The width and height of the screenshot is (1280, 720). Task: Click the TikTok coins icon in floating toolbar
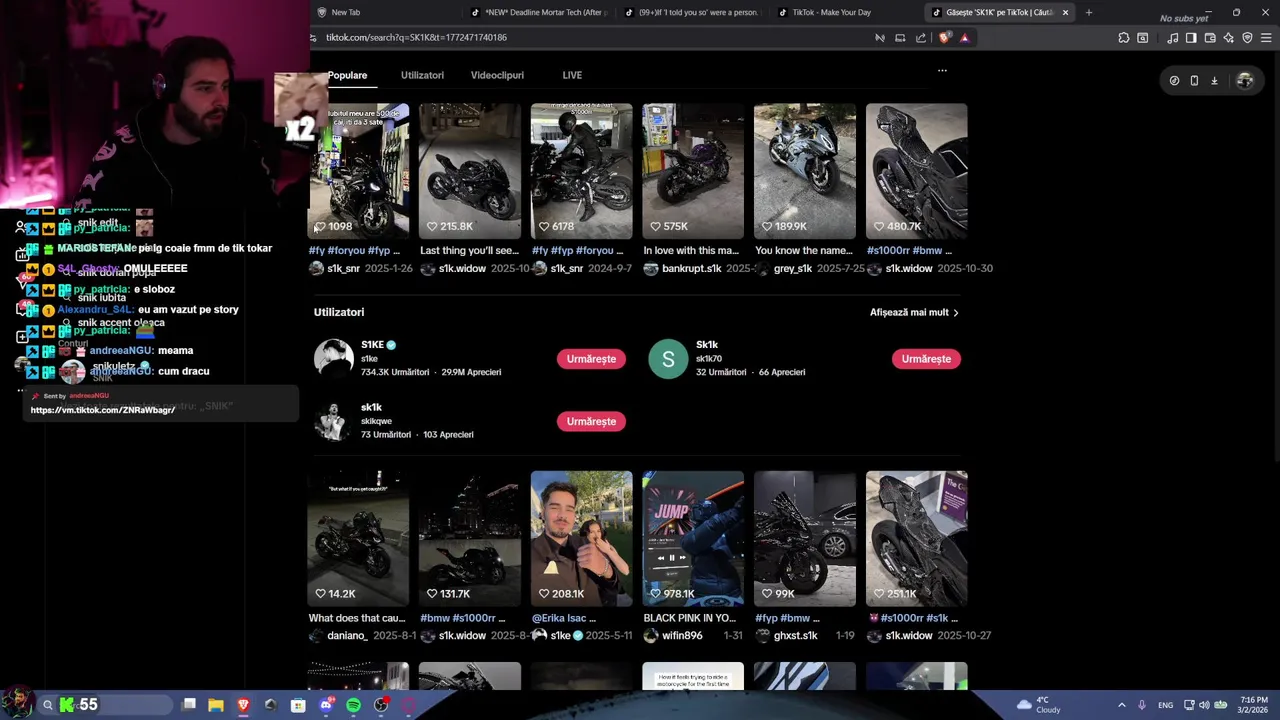(1174, 81)
